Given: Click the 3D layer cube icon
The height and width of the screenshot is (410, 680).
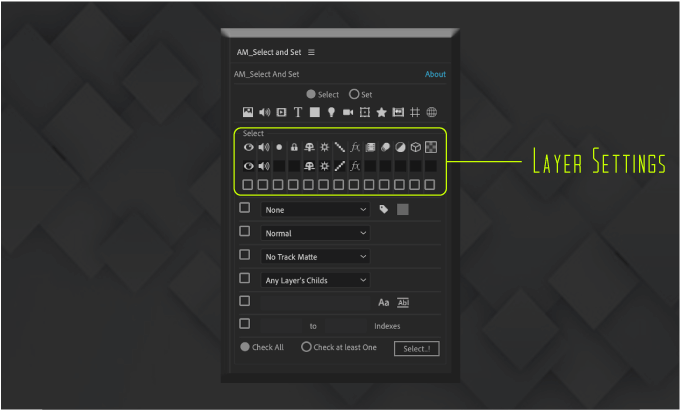Looking at the screenshot, I should (415, 147).
